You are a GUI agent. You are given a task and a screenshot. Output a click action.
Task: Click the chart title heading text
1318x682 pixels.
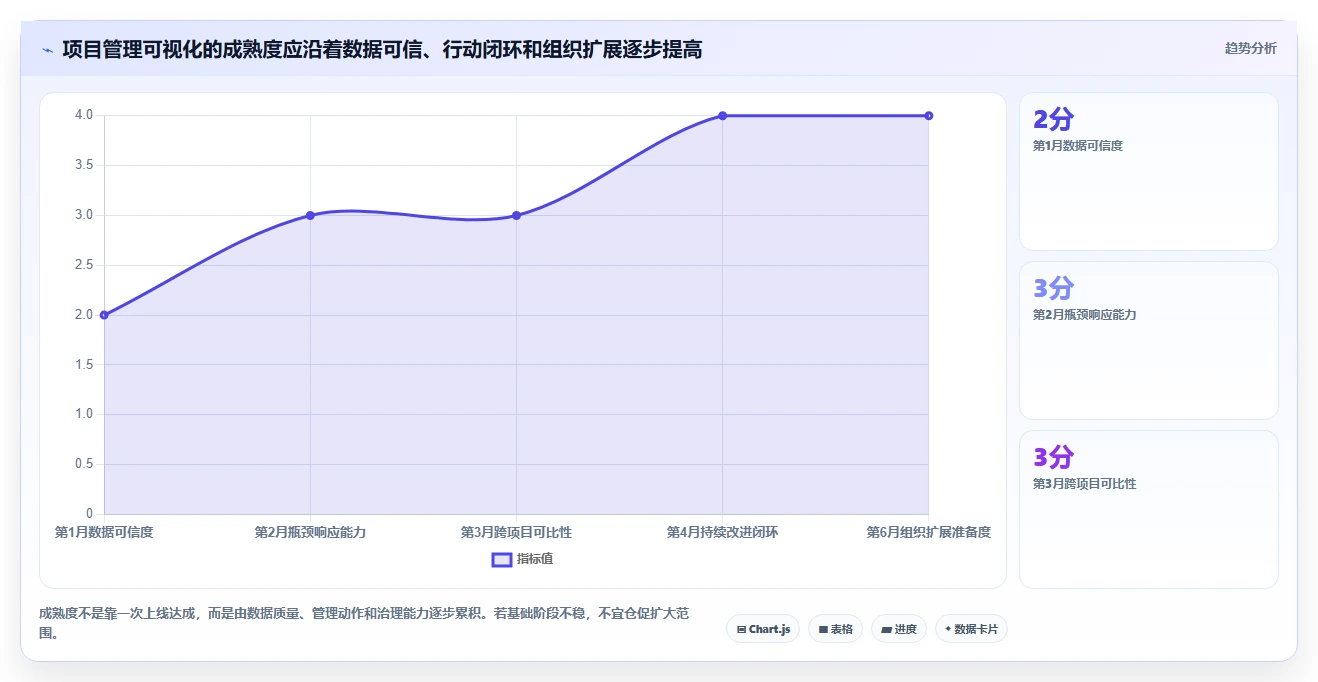point(382,49)
